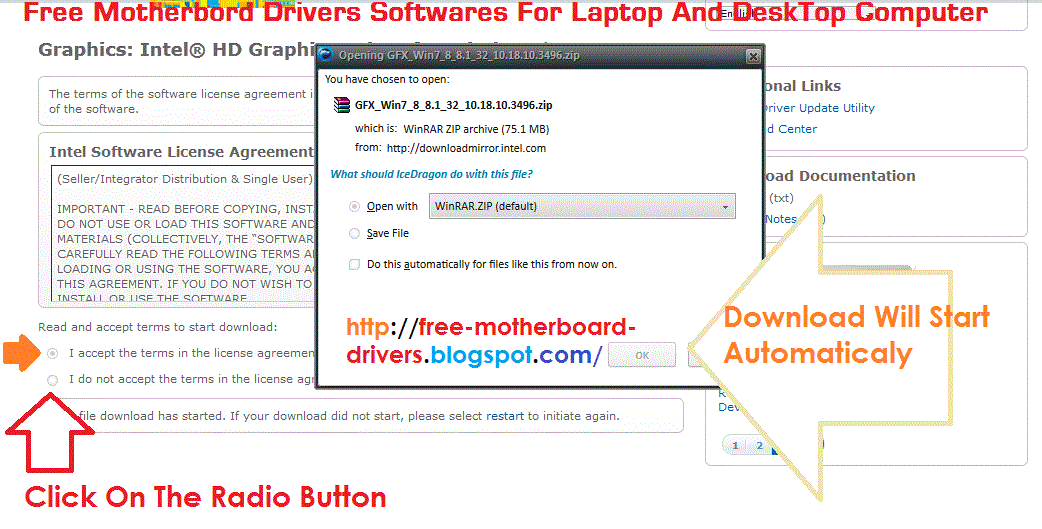Image resolution: width=1042 pixels, height=529 pixels.
Task: Select the Open with radio button
Action: [355, 207]
